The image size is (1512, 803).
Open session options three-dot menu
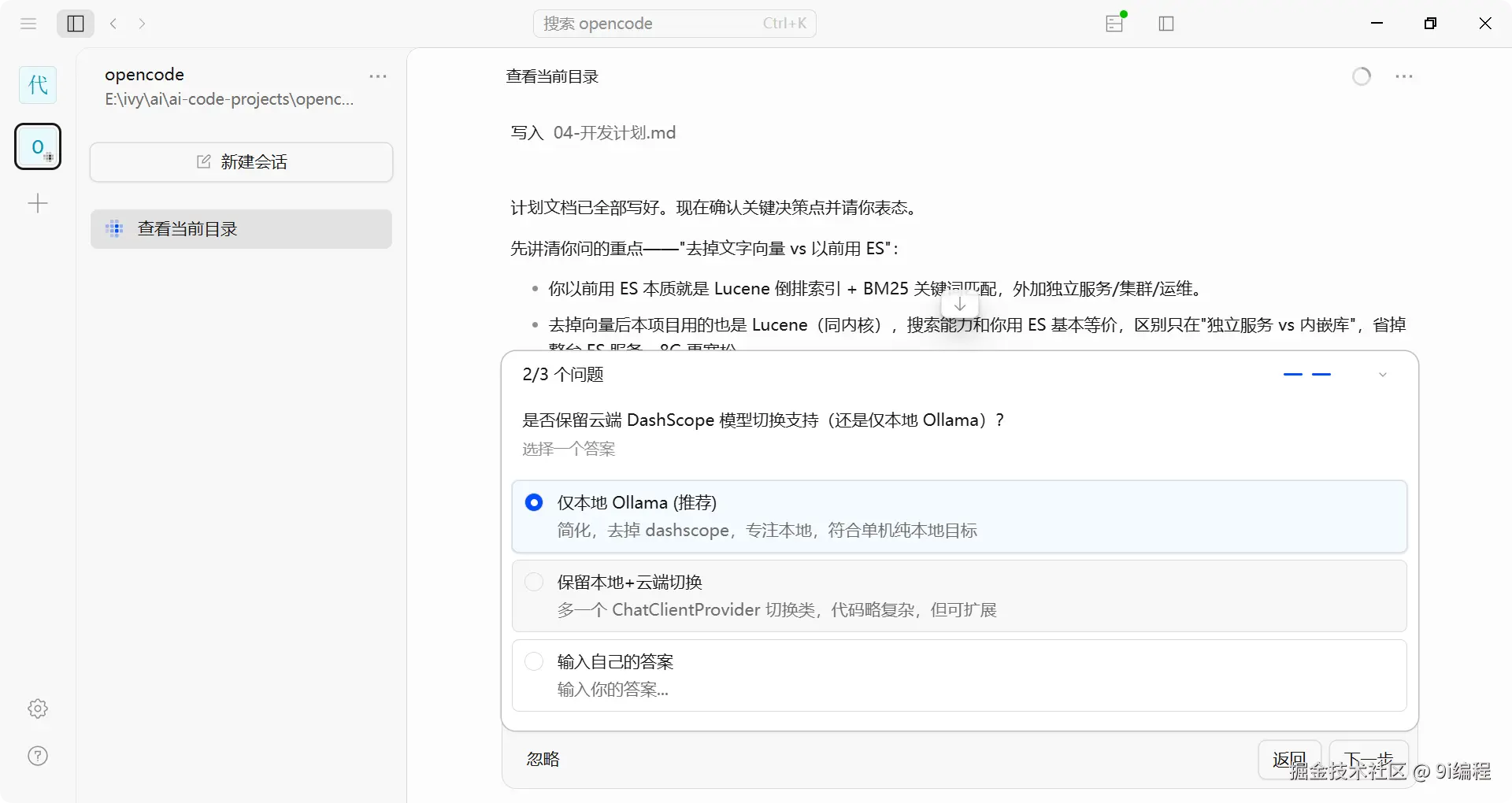coord(1404,76)
